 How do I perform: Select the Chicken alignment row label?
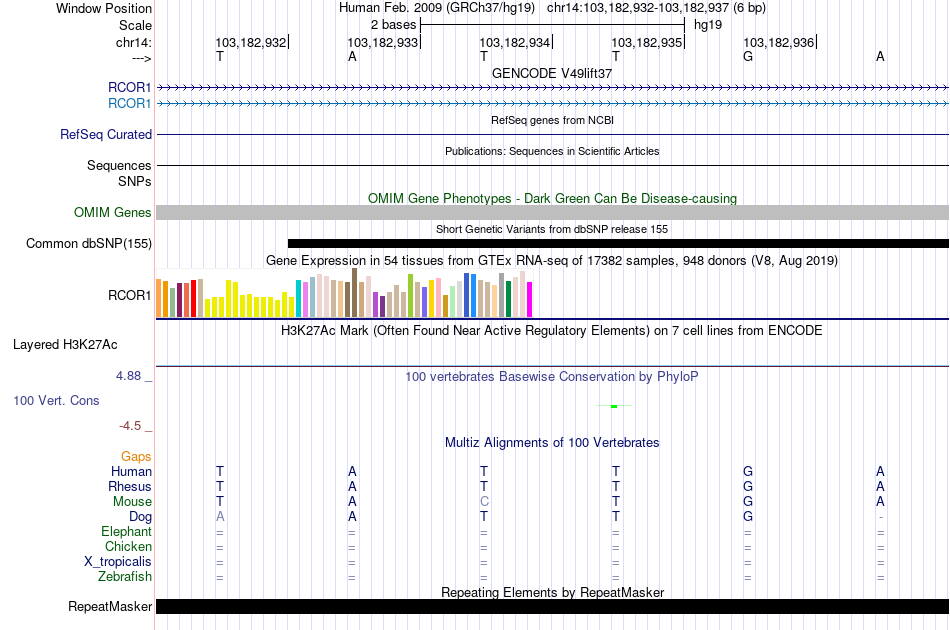click(x=128, y=546)
